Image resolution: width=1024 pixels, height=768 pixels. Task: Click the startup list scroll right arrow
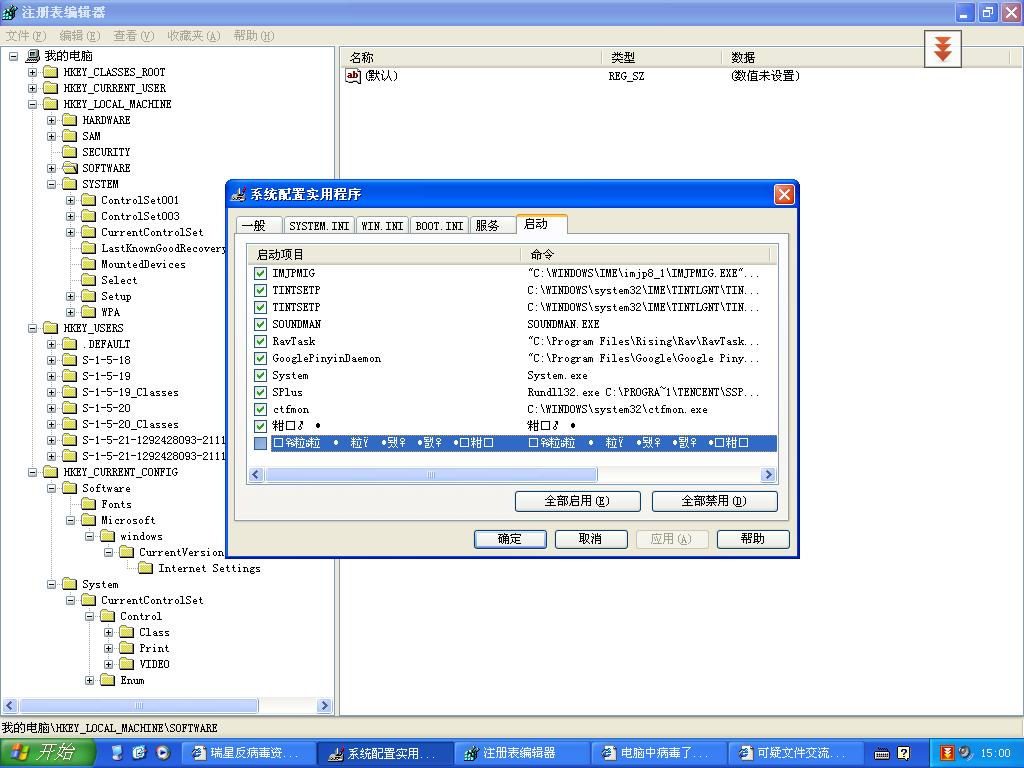point(769,475)
